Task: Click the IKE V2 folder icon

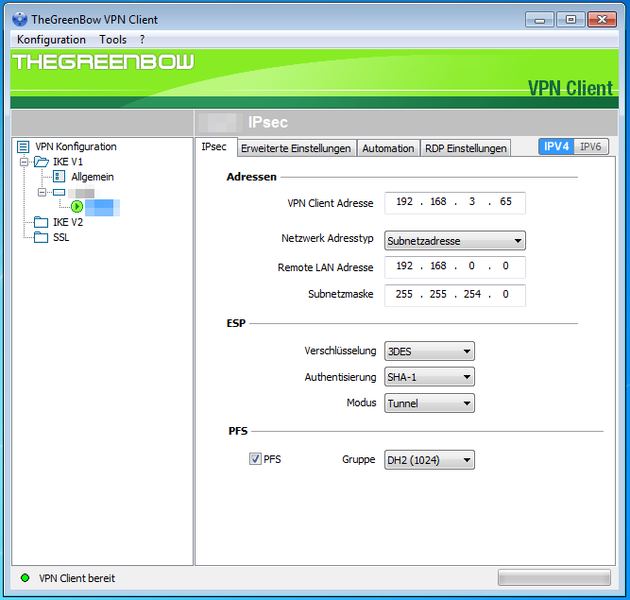Action: [x=41, y=222]
